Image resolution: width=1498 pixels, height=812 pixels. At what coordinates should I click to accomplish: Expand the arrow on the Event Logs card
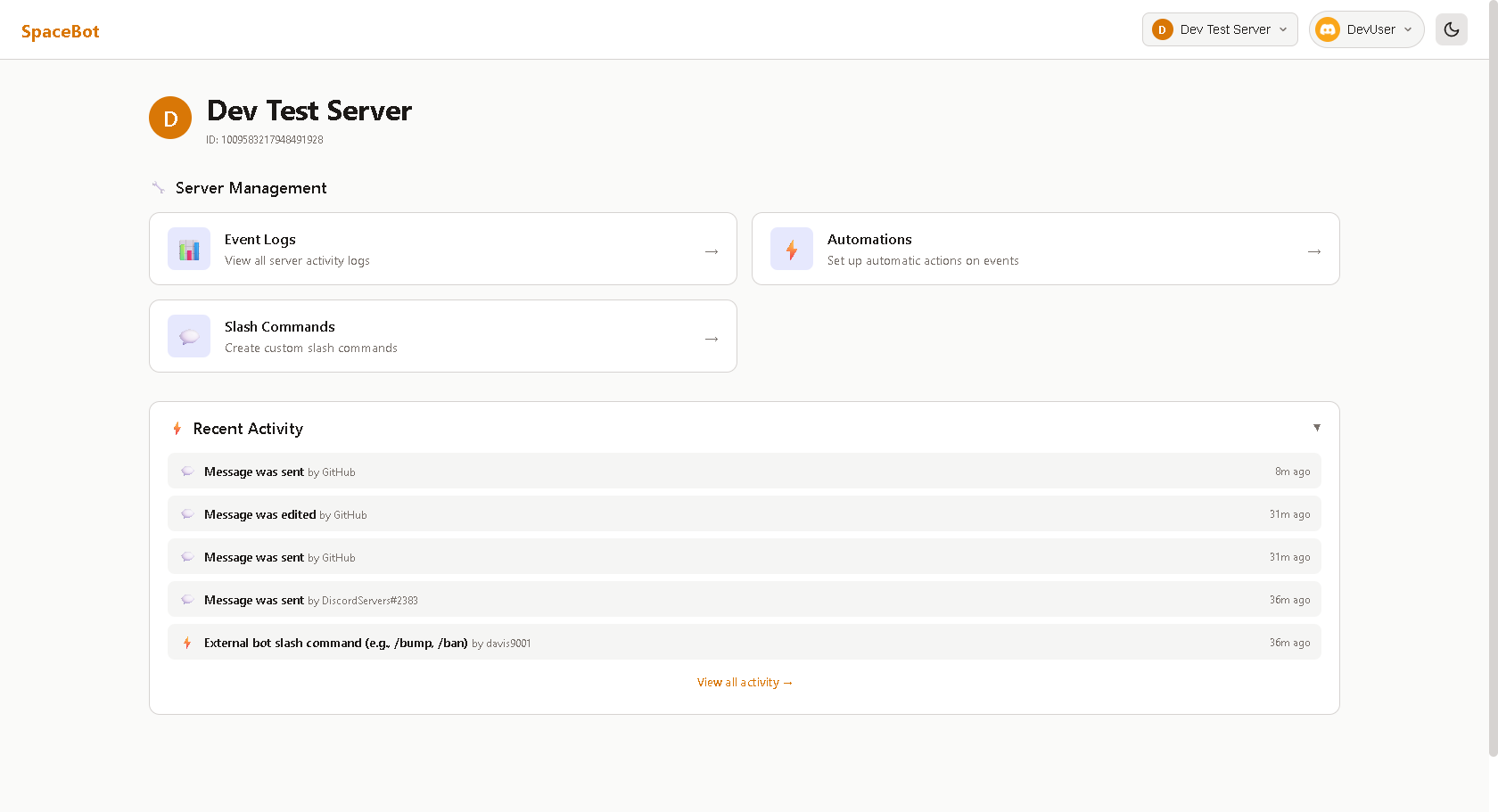point(711,251)
